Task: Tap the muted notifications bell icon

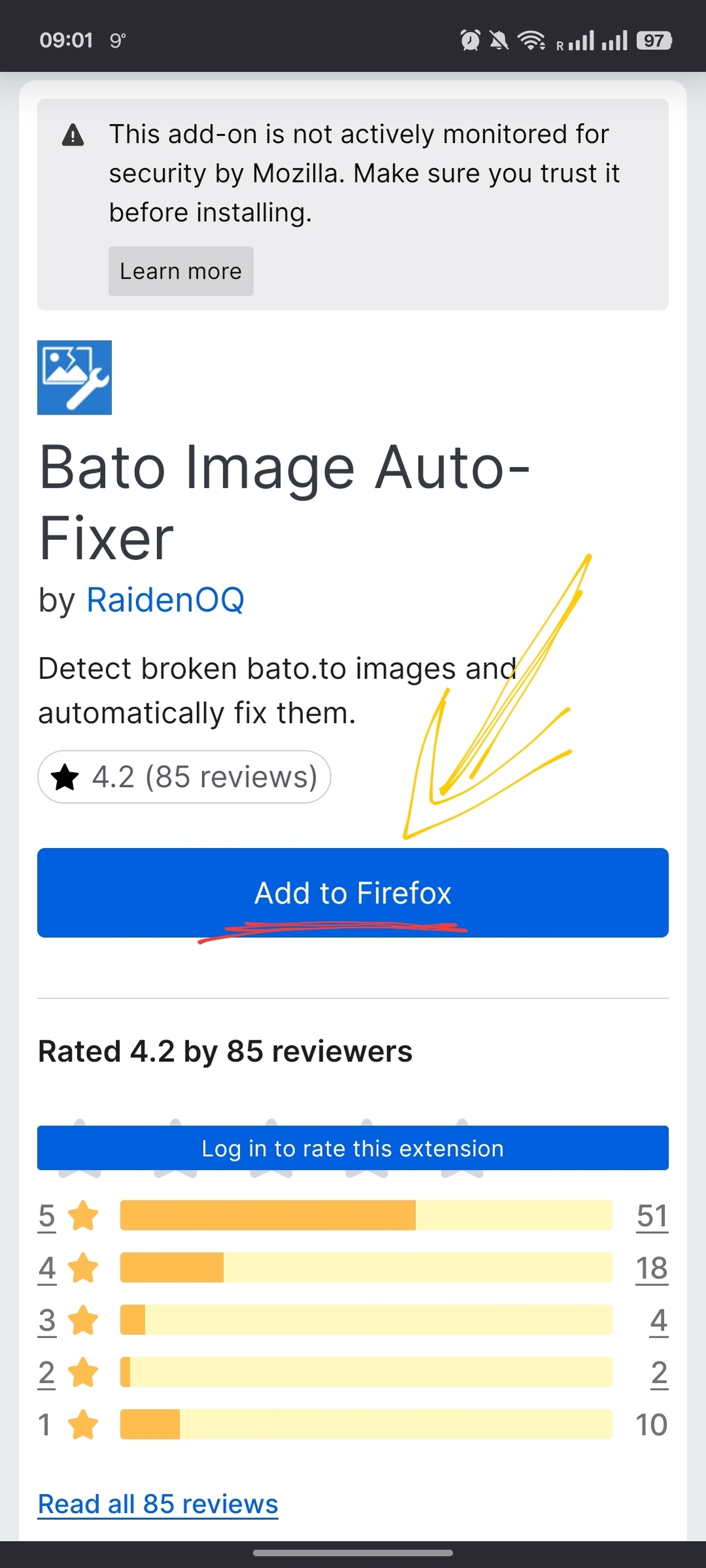Action: 499,41
